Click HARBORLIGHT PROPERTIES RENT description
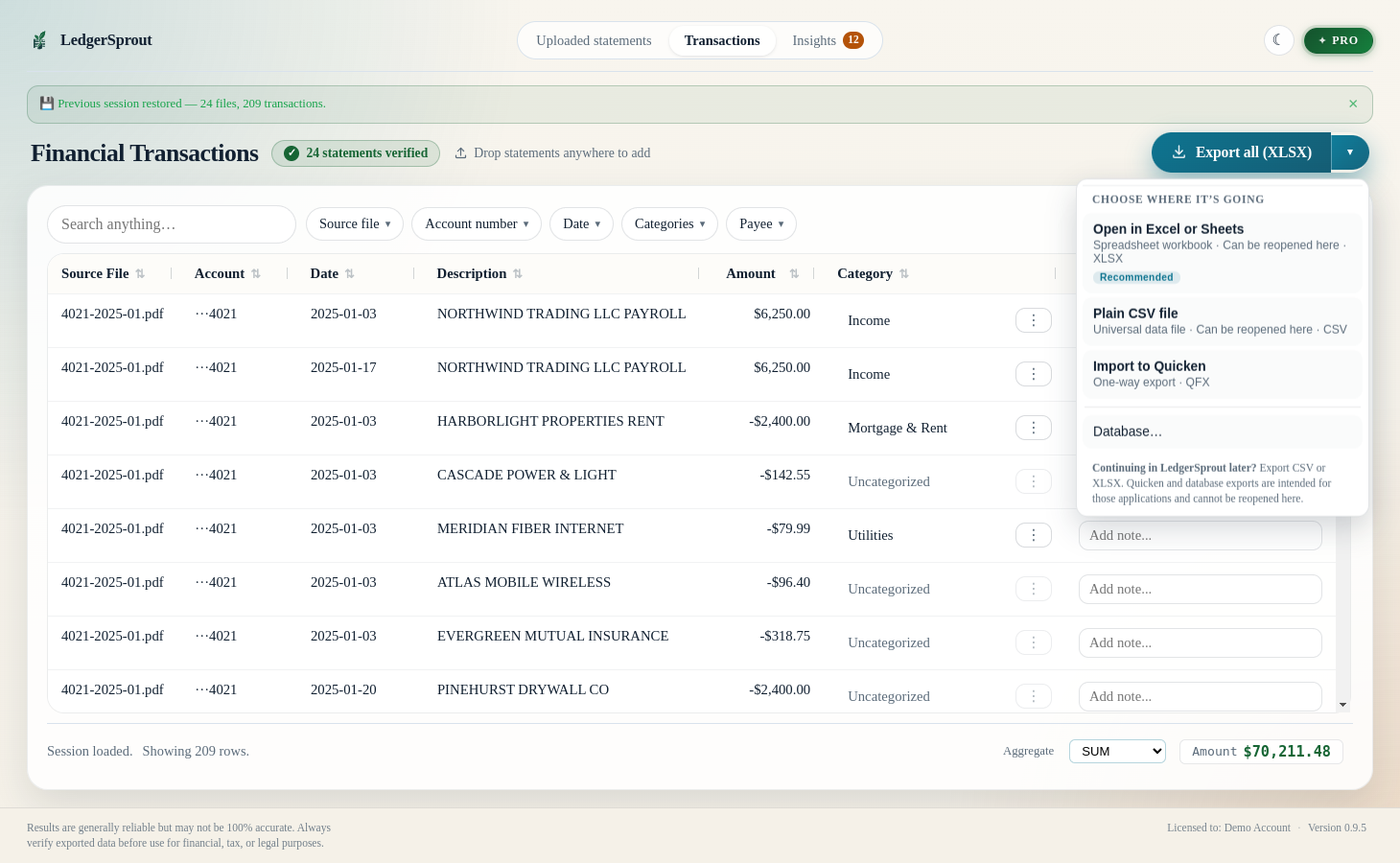Viewport: 1400px width, 863px height. 550,422
